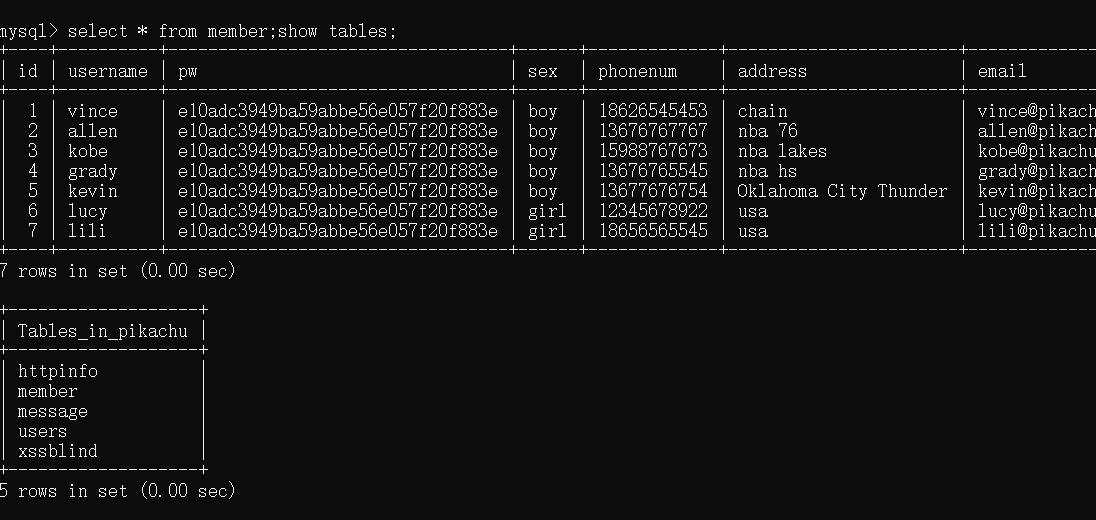The height and width of the screenshot is (520, 1096).
Task: Click the 'address' column header
Action: [x=771, y=71]
